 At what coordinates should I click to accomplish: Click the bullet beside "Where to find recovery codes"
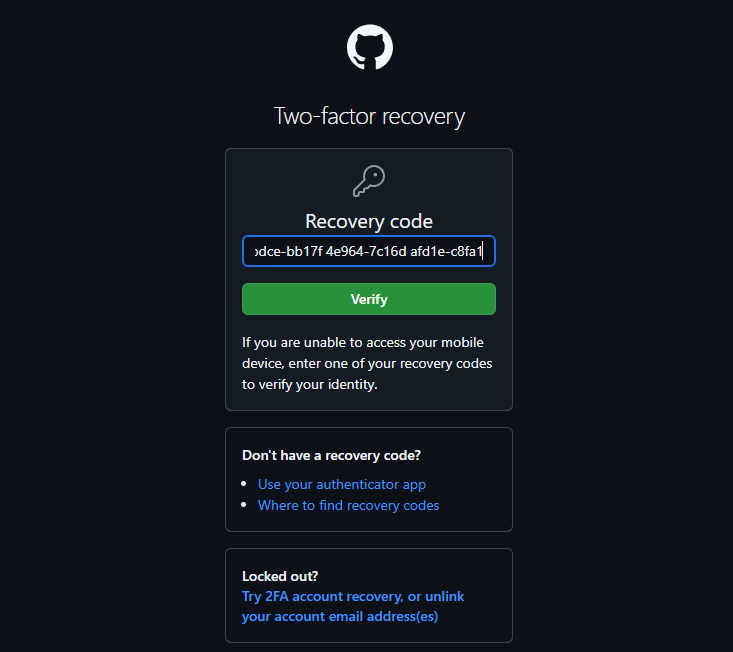click(246, 505)
